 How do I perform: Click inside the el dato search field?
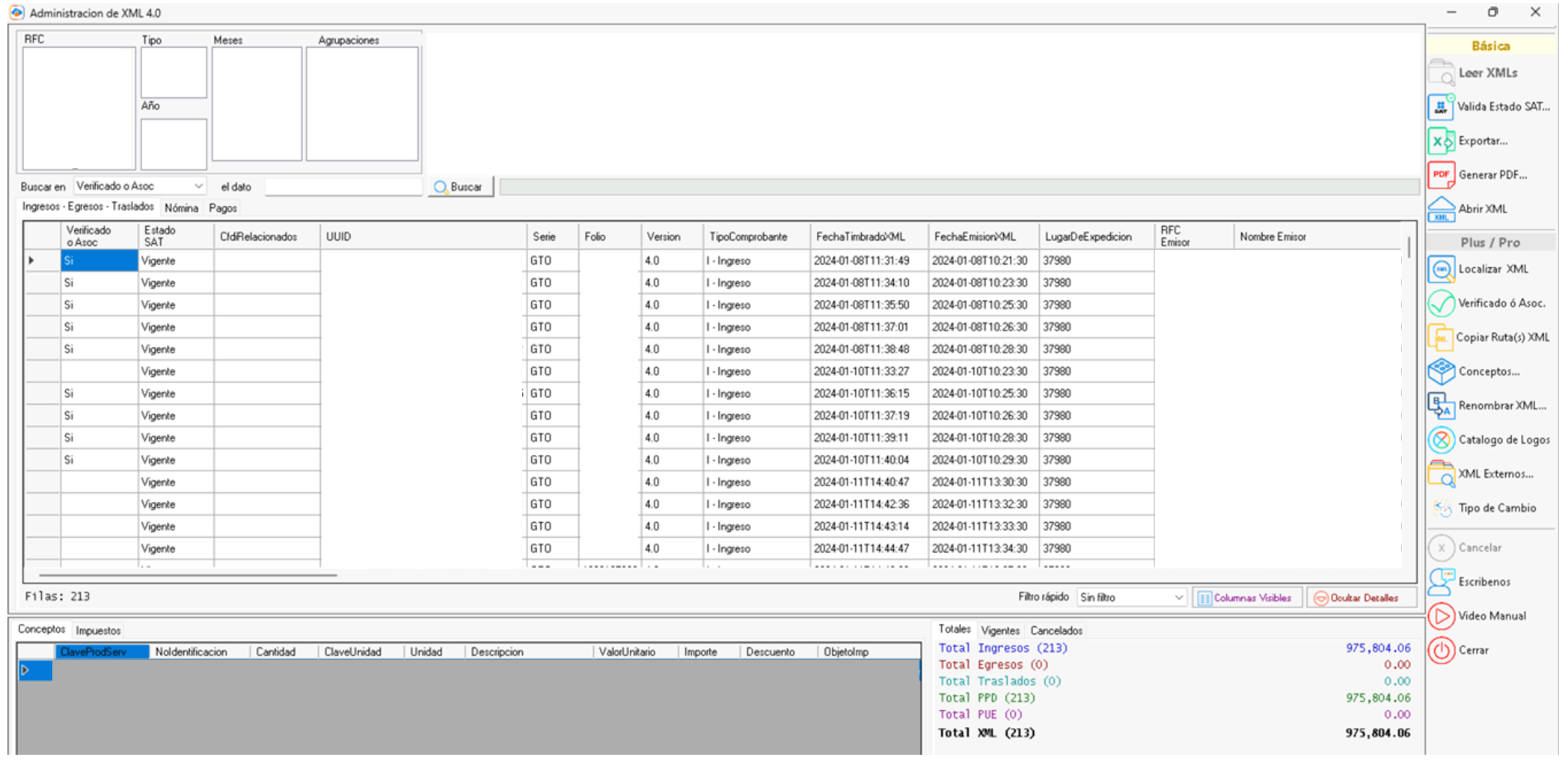click(343, 186)
